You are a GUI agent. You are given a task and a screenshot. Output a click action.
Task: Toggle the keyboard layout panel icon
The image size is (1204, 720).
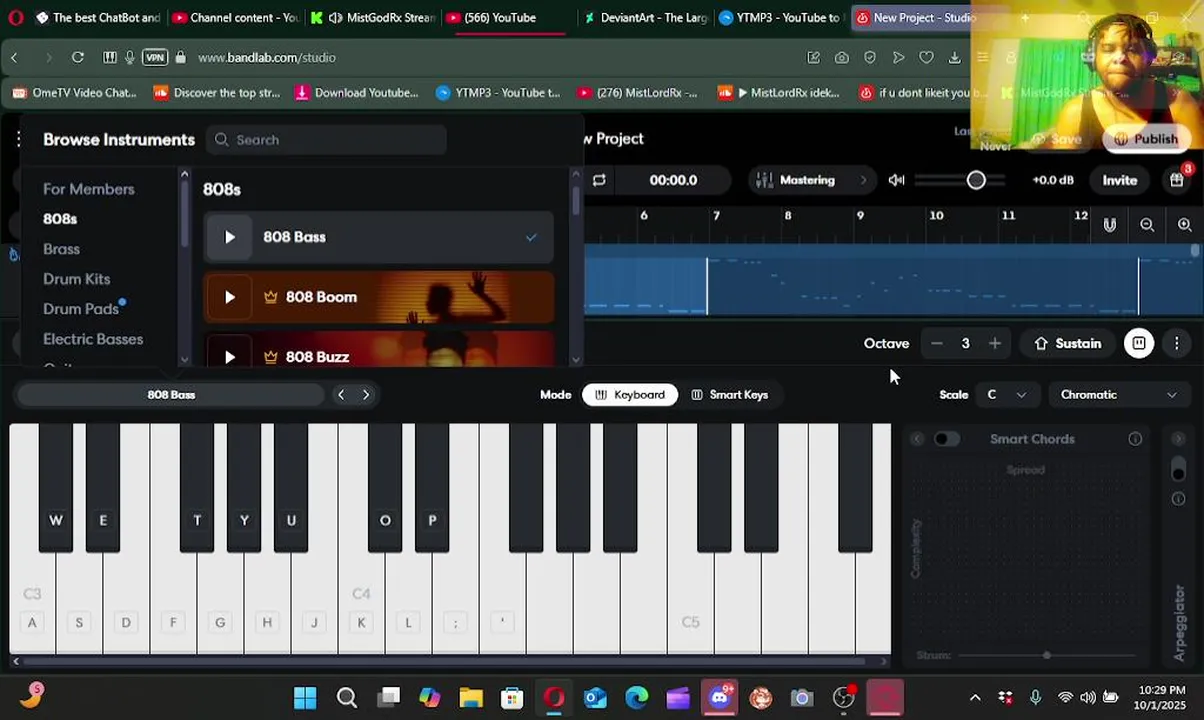click(1139, 343)
